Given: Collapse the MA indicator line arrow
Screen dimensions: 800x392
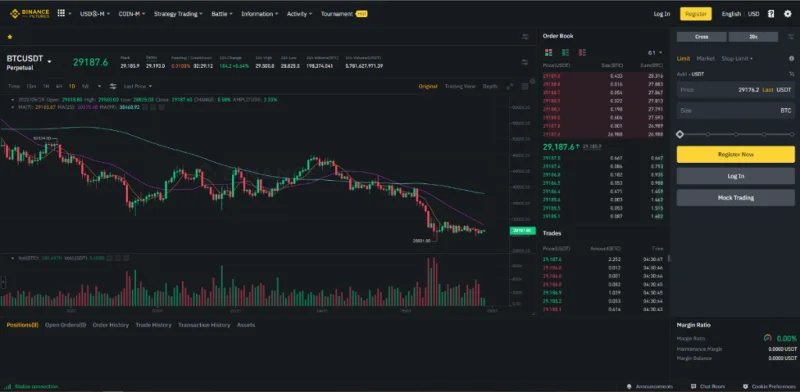Looking at the screenshot, I should click(13, 107).
